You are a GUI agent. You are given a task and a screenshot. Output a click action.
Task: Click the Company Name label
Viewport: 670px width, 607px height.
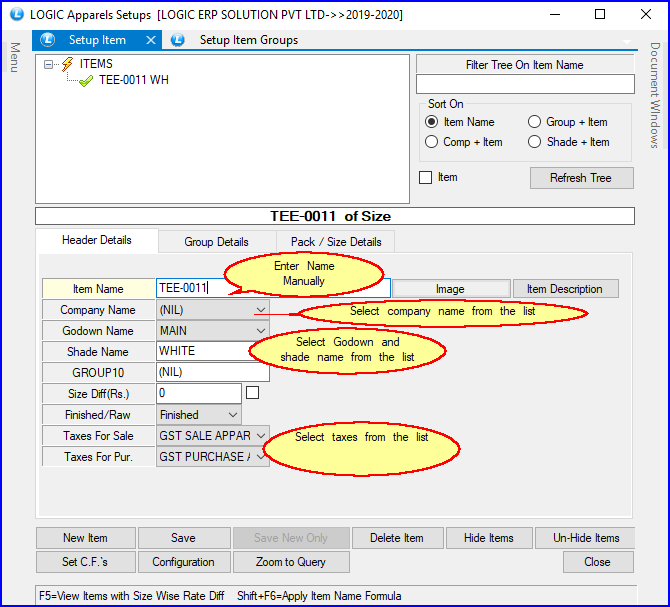coord(98,310)
